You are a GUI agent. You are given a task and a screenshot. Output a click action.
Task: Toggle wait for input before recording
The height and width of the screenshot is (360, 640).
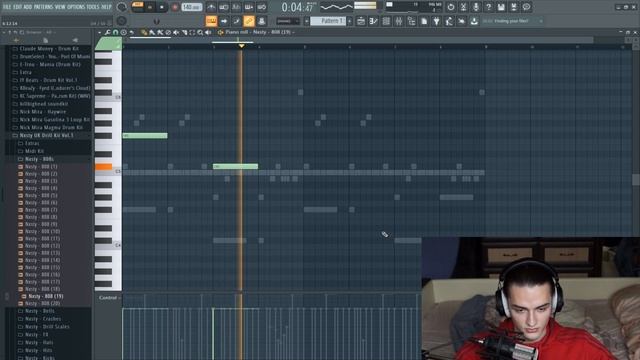224,7
